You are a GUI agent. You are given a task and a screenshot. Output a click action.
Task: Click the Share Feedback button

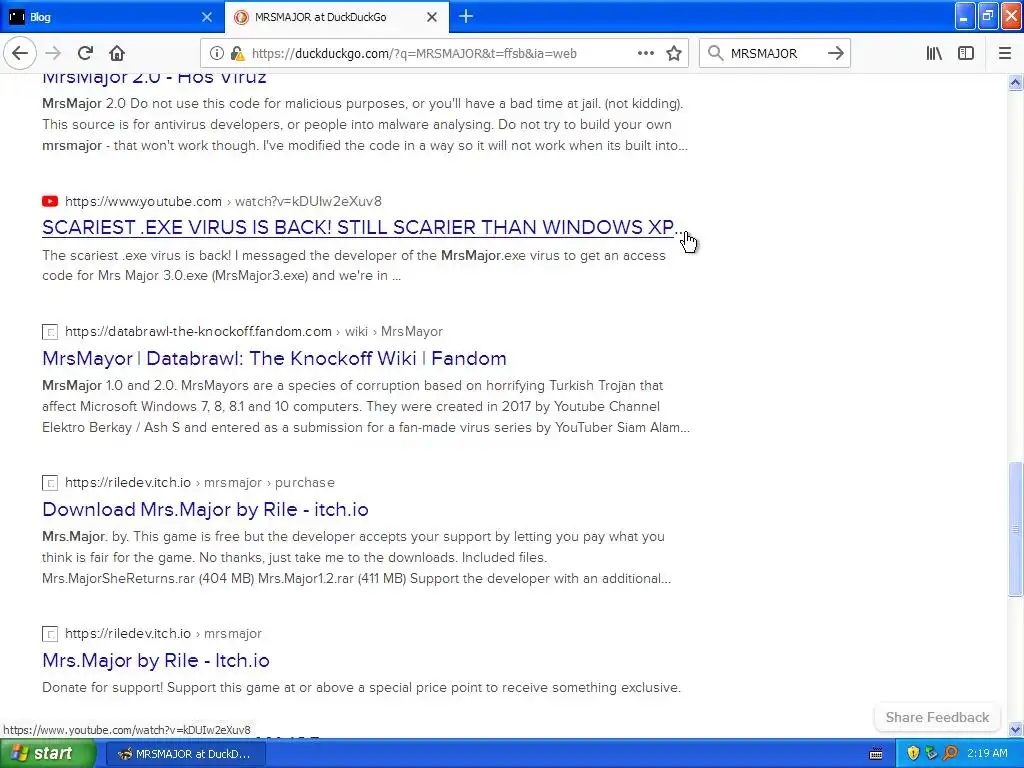[937, 717]
